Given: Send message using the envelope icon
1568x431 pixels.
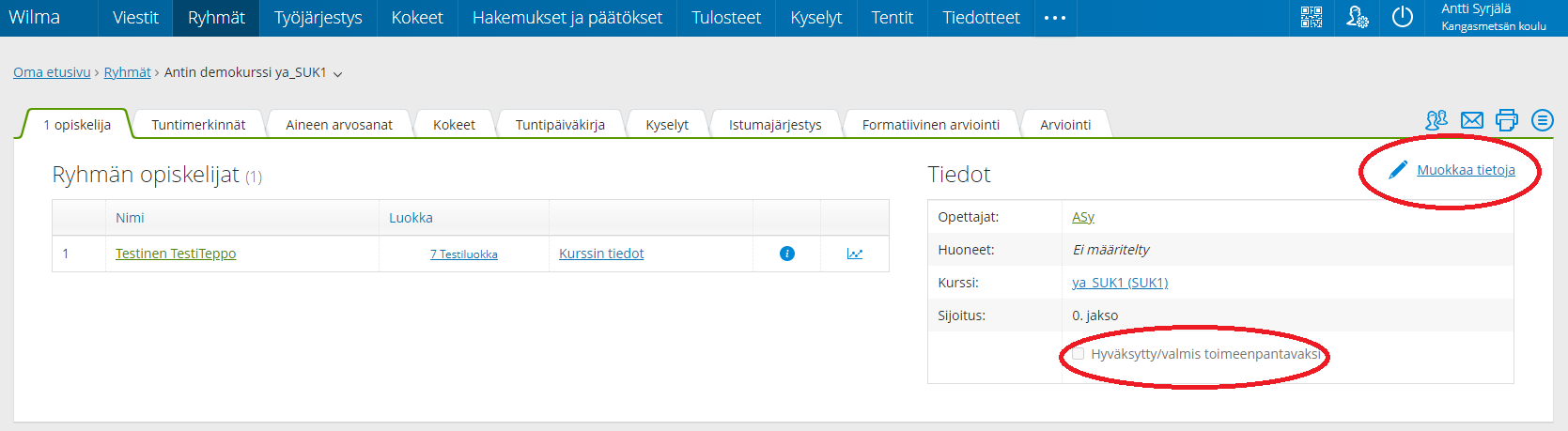Looking at the screenshot, I should [1472, 120].
